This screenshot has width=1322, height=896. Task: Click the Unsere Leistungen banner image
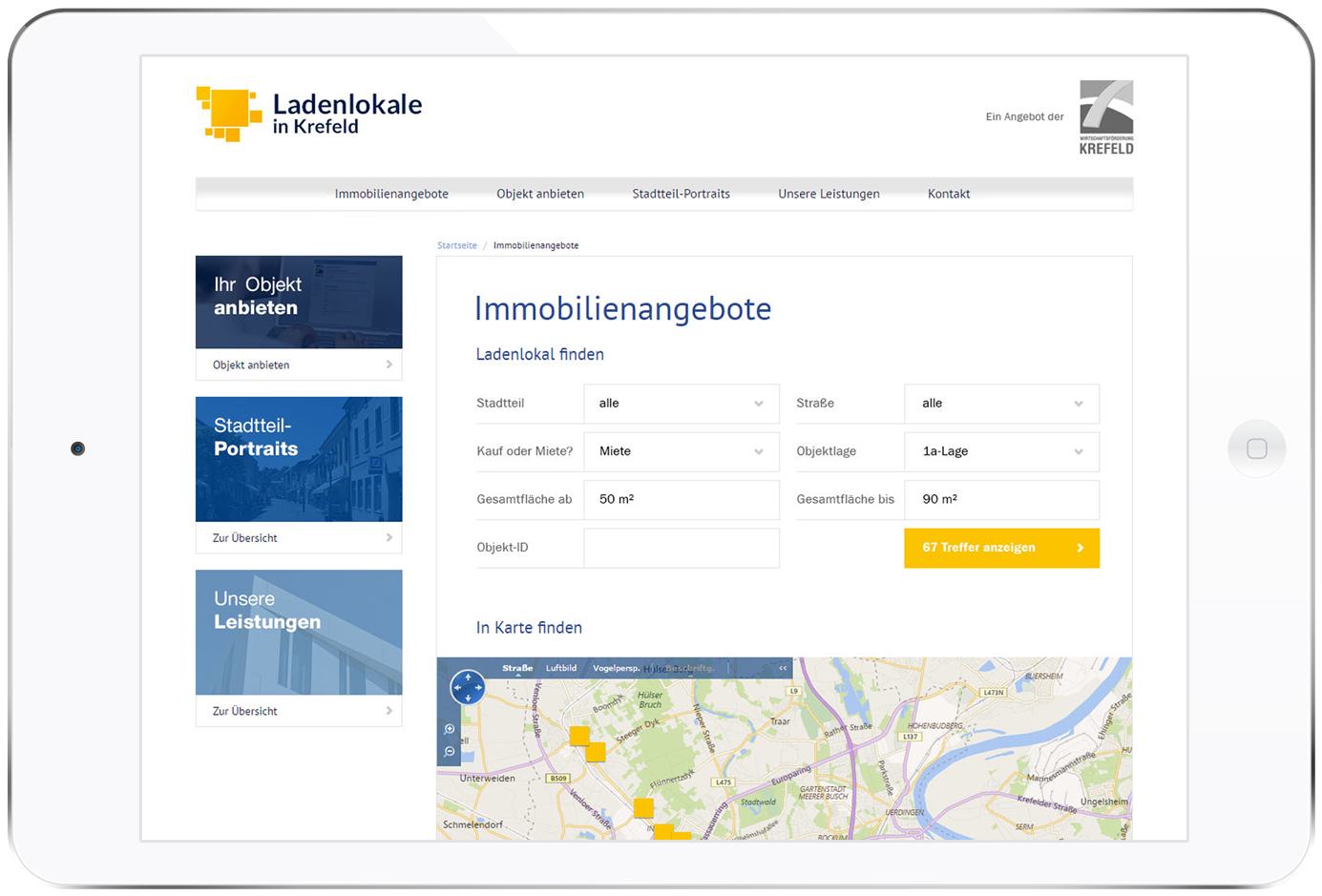click(299, 633)
